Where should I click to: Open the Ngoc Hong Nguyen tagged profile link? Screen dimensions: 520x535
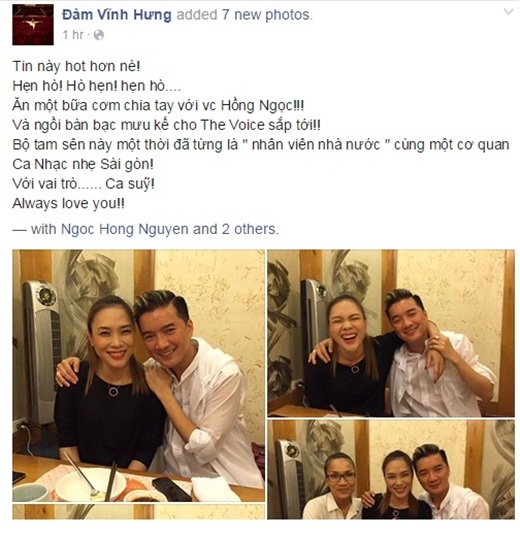click(125, 229)
